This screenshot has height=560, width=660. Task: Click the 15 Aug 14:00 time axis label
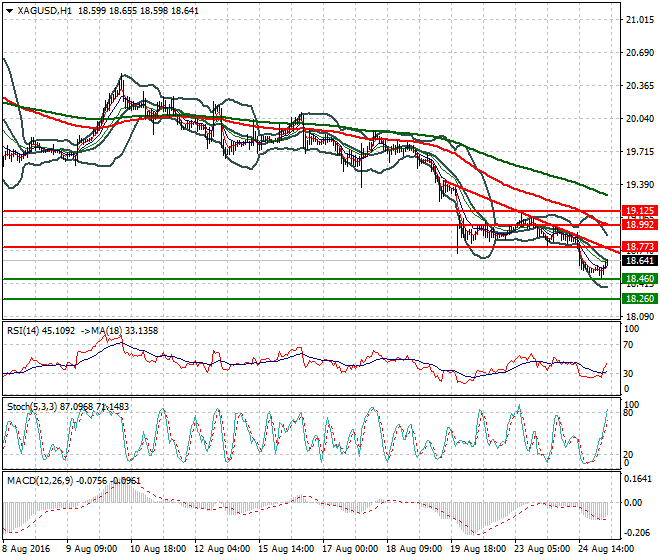point(286,549)
